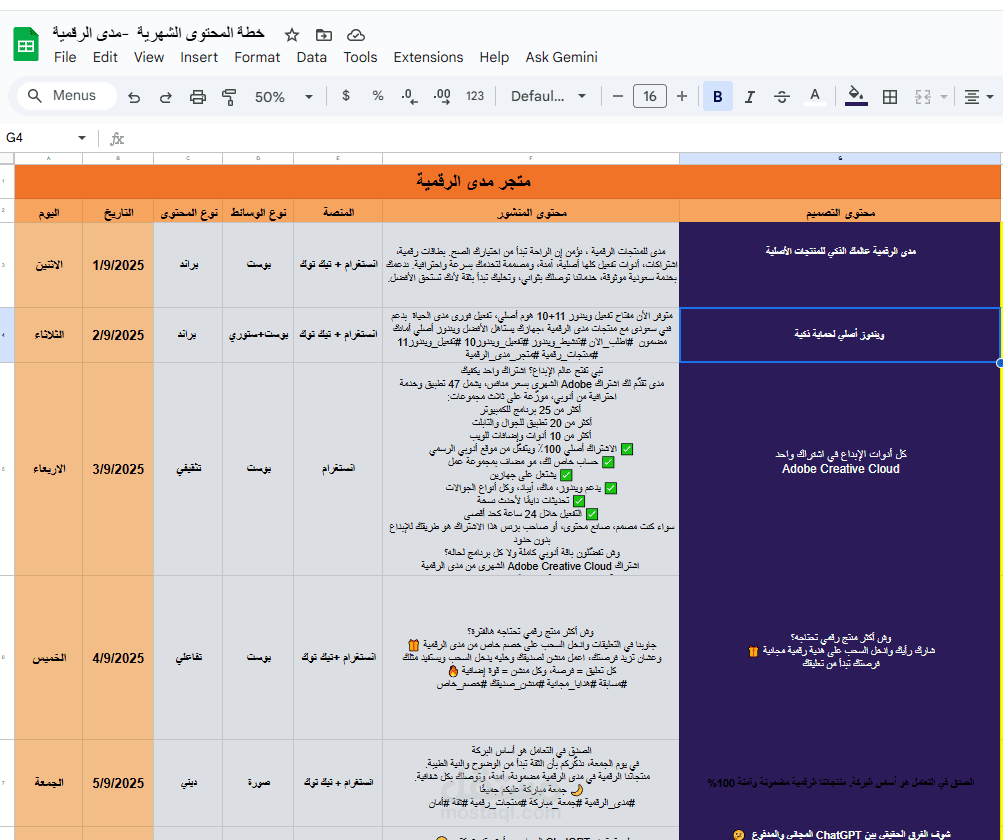View cloud save status icon
The image size is (1003, 840).
coord(356,35)
